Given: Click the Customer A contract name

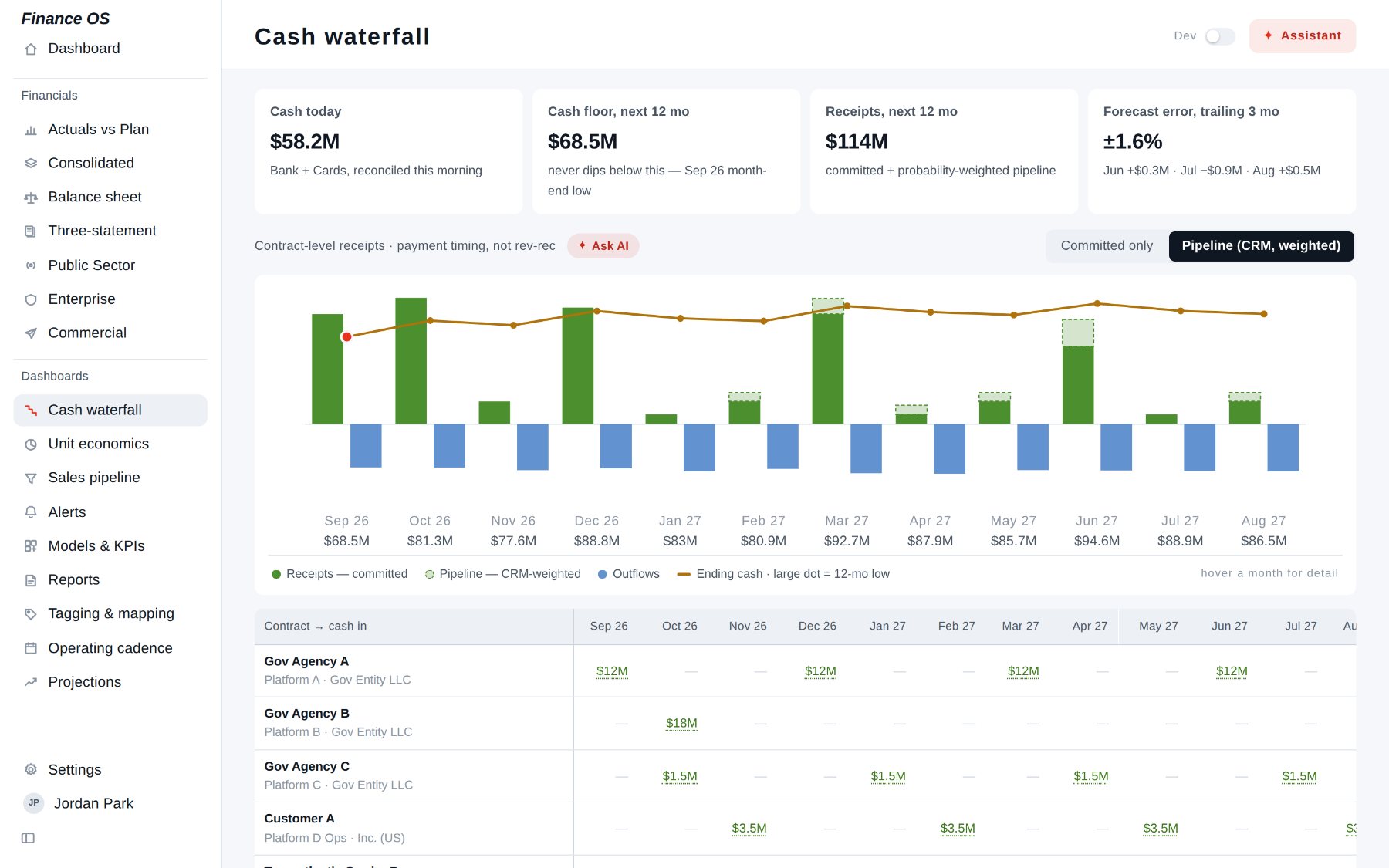Looking at the screenshot, I should click(x=299, y=819).
